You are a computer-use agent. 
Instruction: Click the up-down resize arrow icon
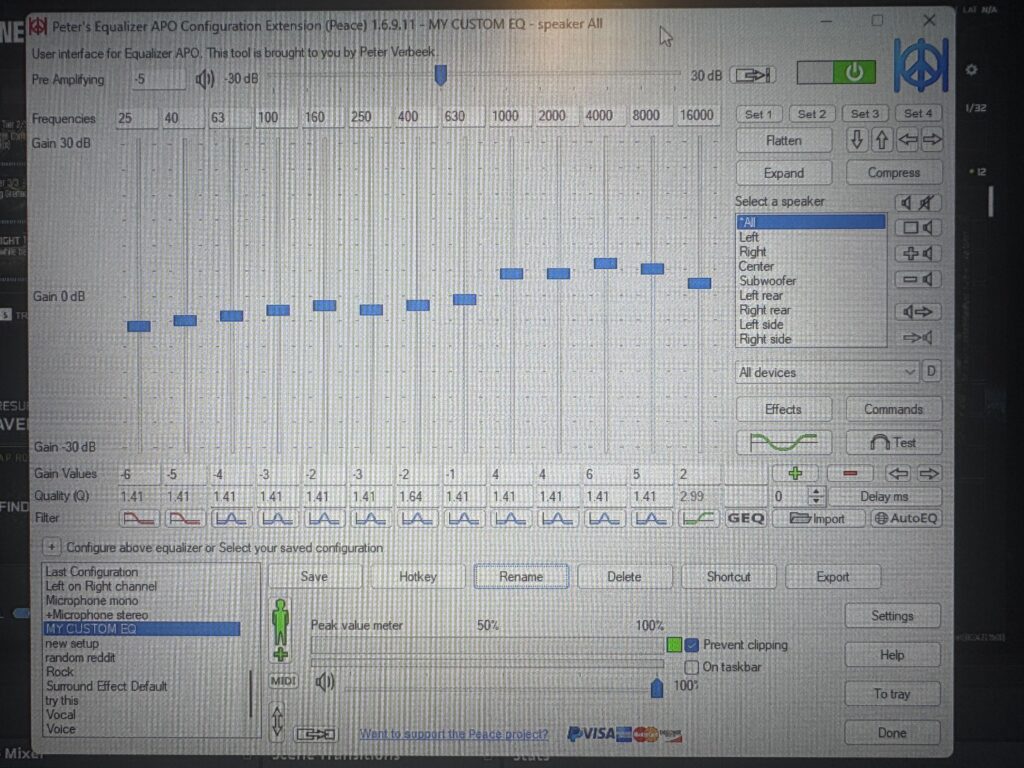point(277,721)
